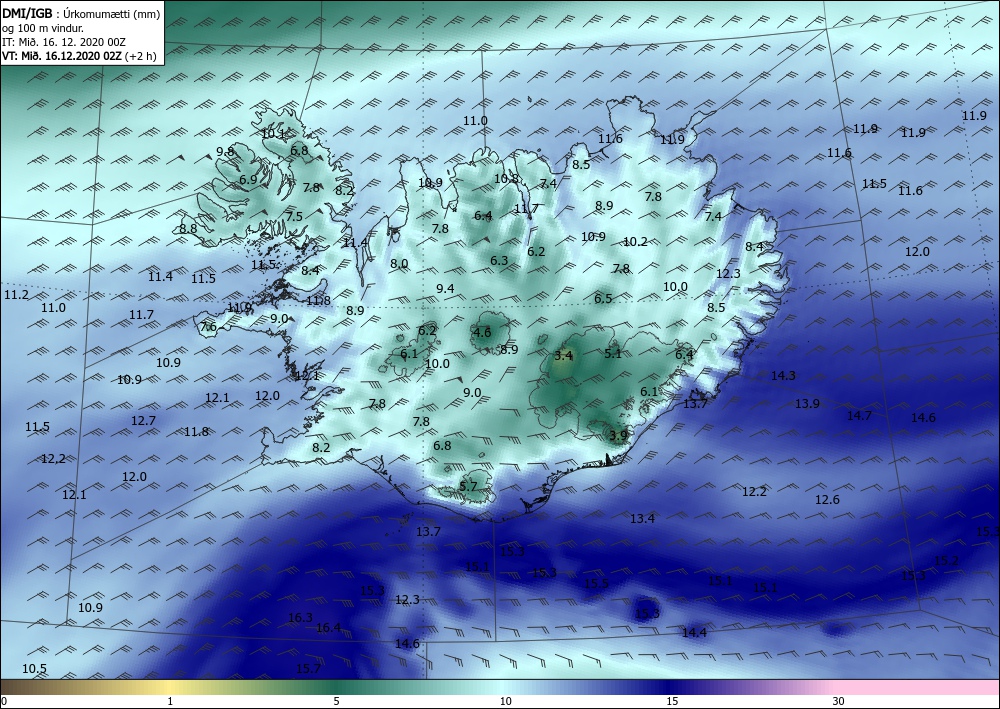
Task: Click the 5 tick on the color scale
Action: (336, 701)
